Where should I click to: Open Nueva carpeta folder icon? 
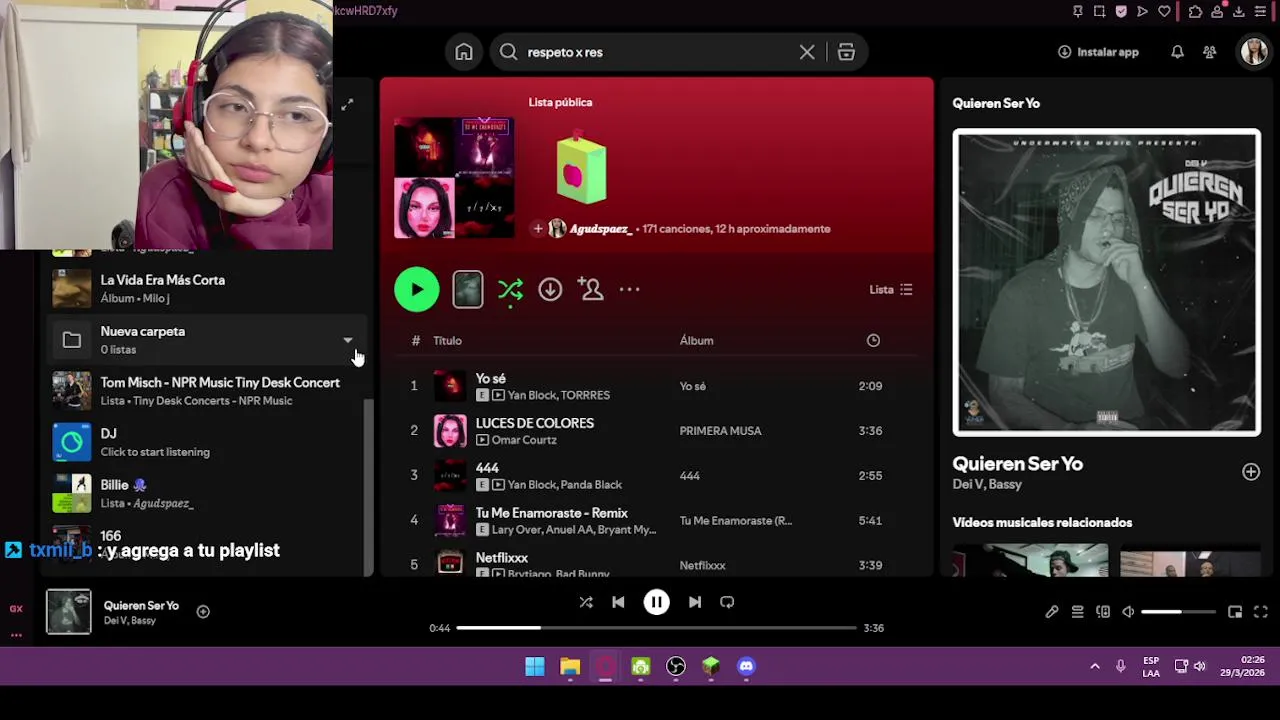click(72, 340)
